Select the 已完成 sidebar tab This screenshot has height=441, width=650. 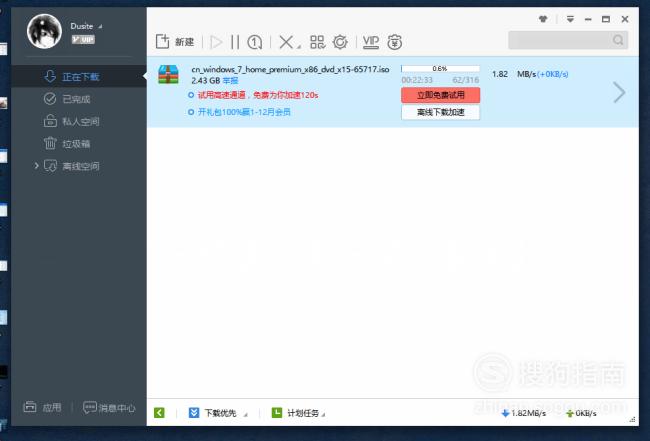pyautogui.click(x=78, y=99)
